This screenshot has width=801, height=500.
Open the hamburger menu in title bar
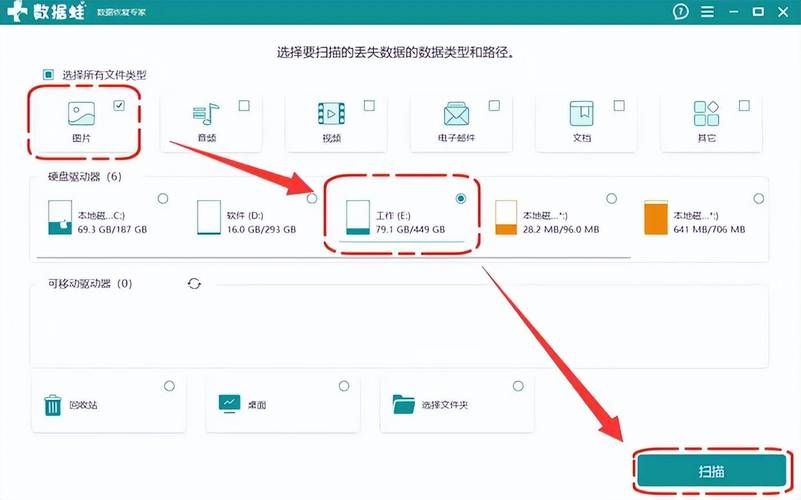coord(708,11)
